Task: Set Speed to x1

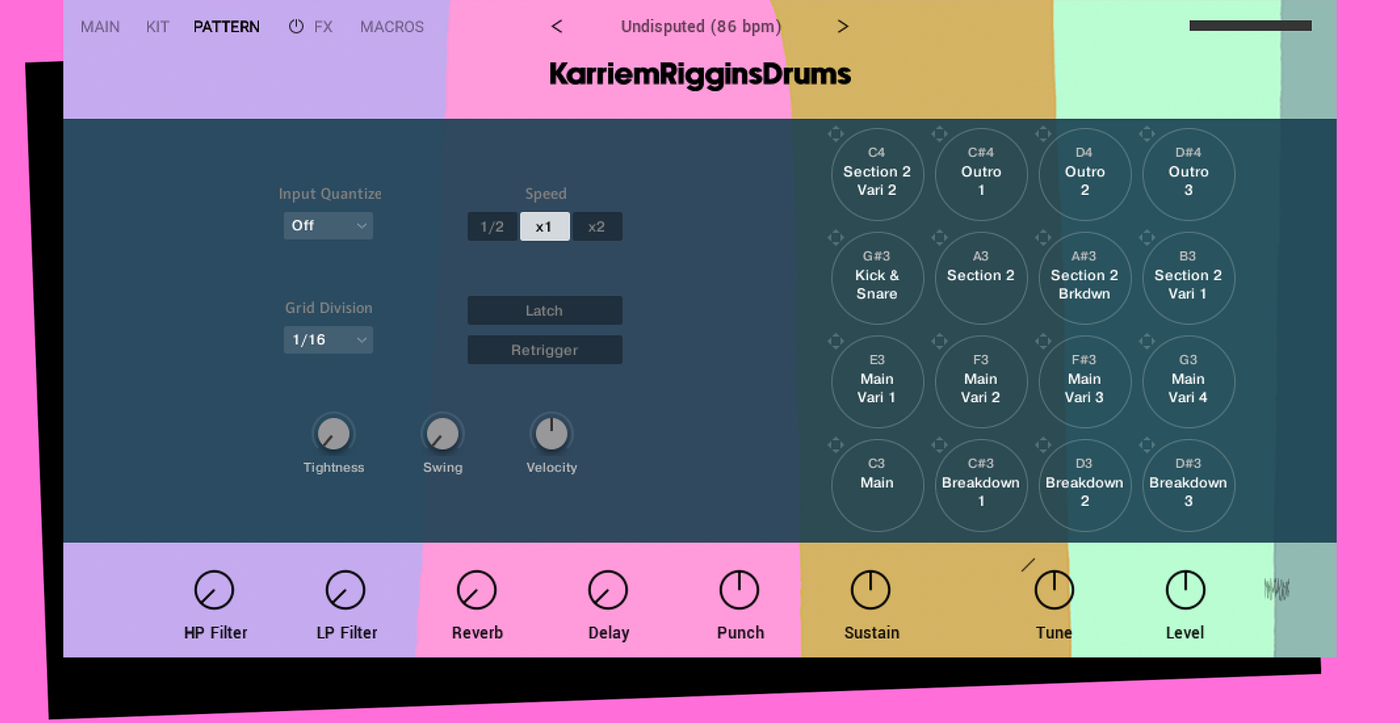Action: 545,227
